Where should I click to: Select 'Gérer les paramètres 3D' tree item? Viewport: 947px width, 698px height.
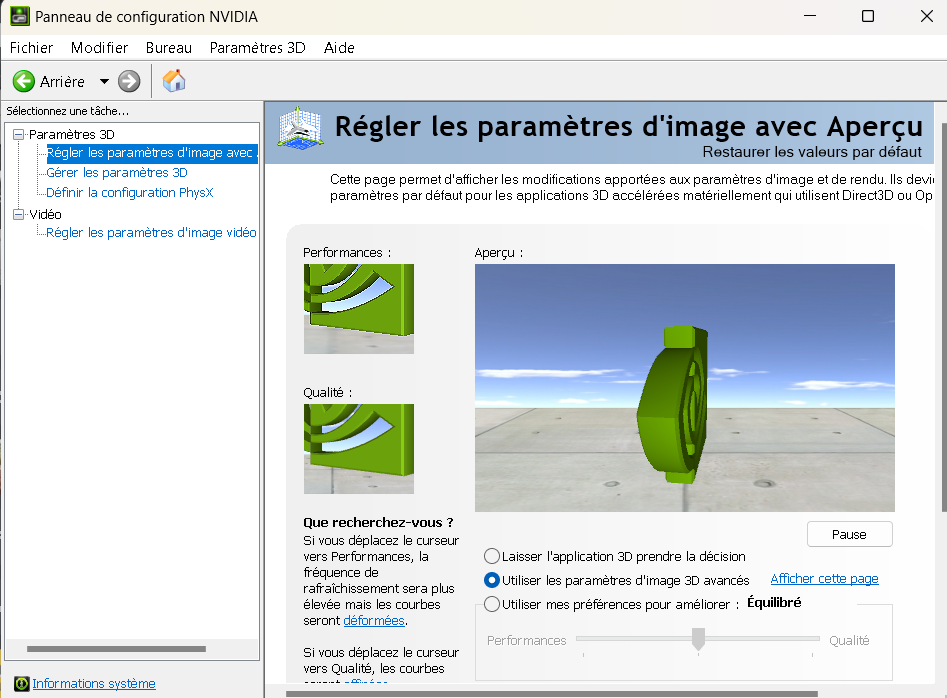click(x=116, y=172)
